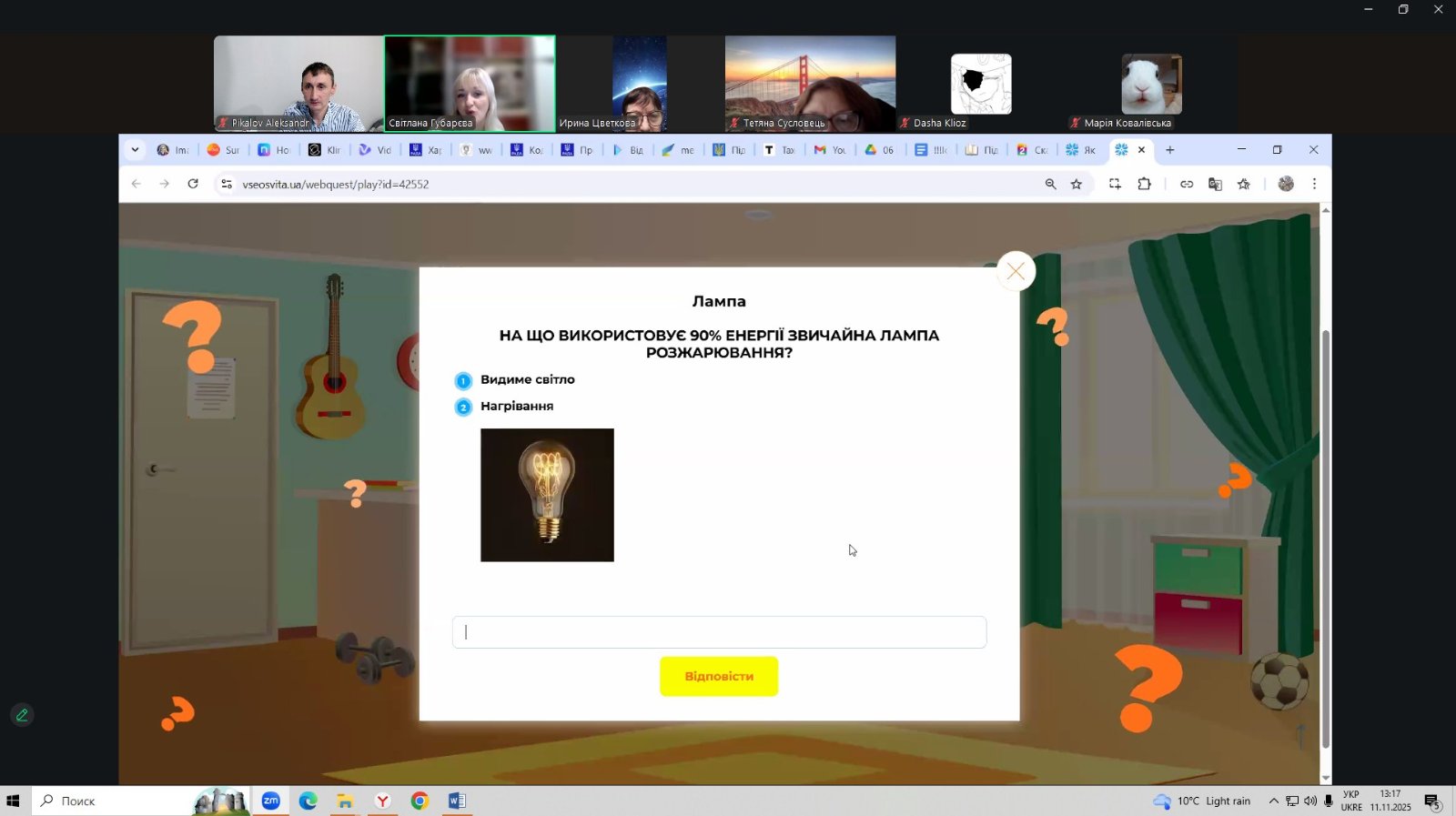Open the zoom magnifier icon in address bar
Screen dimensions: 1456x816
pos(1050,184)
